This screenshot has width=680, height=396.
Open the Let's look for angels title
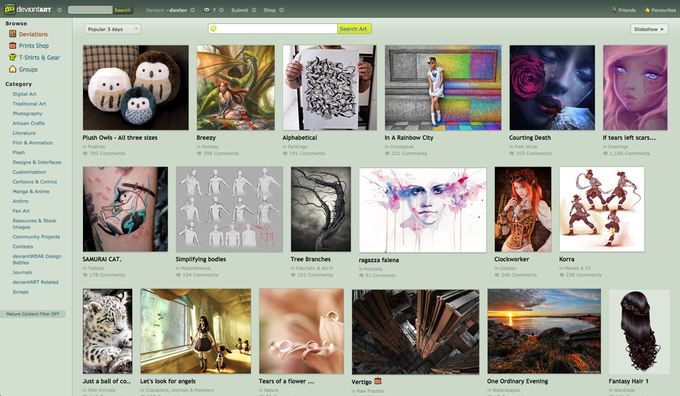click(168, 381)
